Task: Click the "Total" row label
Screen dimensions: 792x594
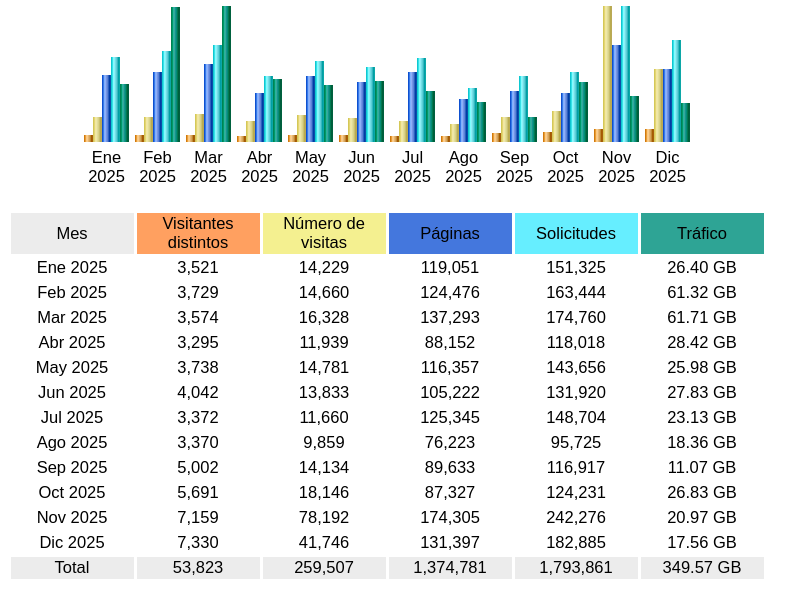Action: tap(72, 567)
